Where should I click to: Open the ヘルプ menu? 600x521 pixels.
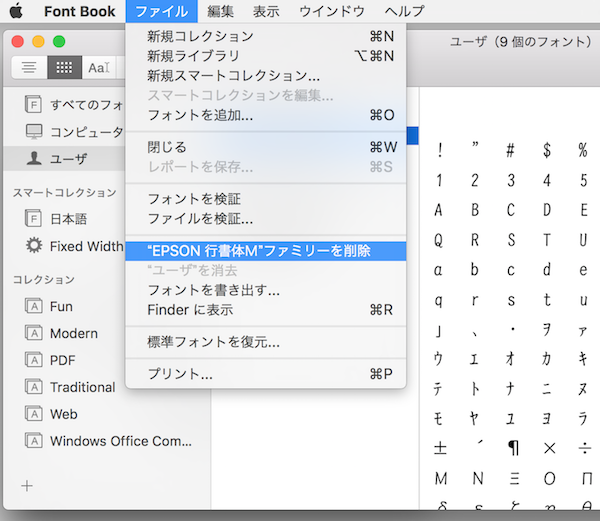click(404, 11)
